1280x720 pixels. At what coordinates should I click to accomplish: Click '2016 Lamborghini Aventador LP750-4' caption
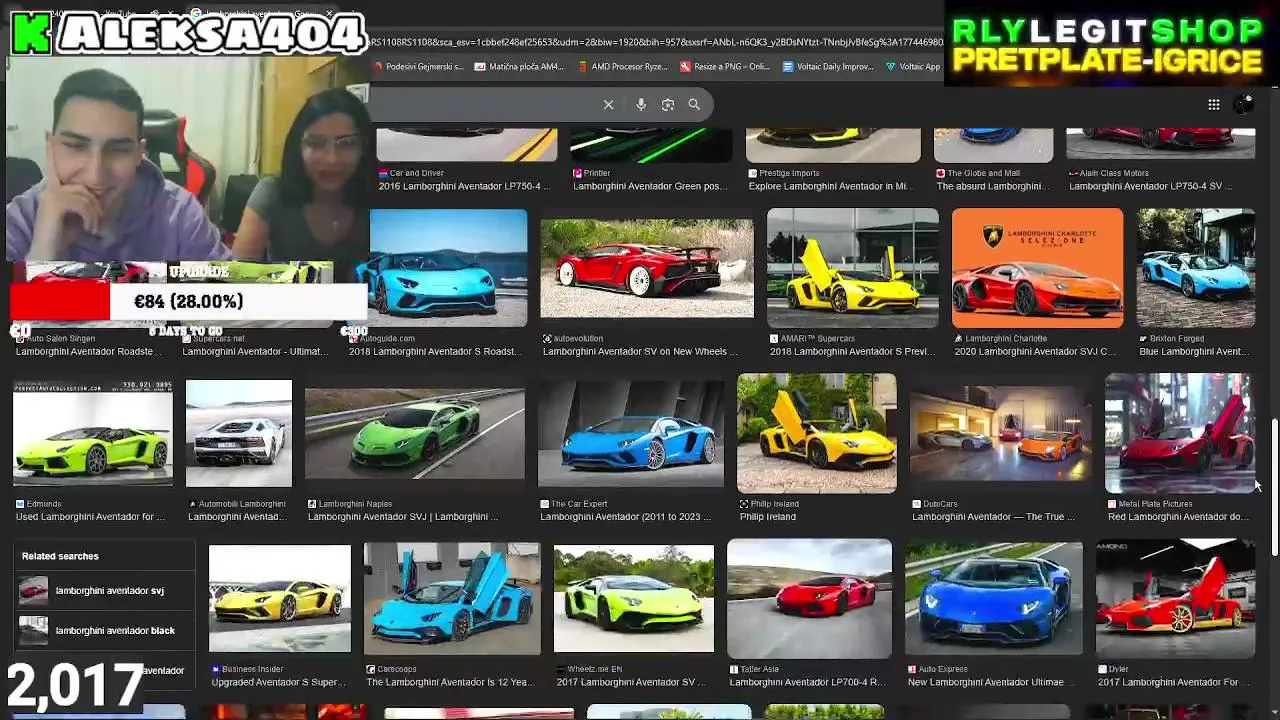tap(464, 186)
